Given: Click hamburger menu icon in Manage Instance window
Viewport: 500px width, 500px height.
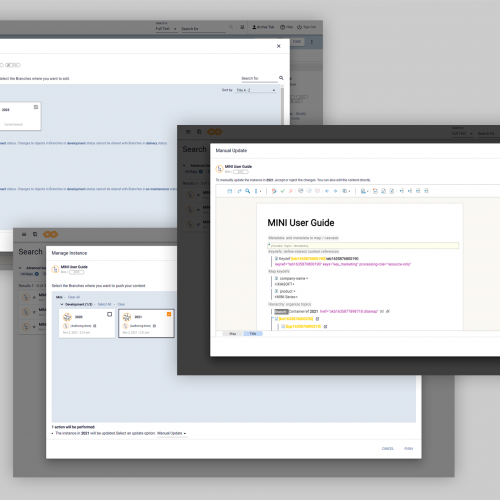Looking at the screenshot, I should [x=24, y=234].
